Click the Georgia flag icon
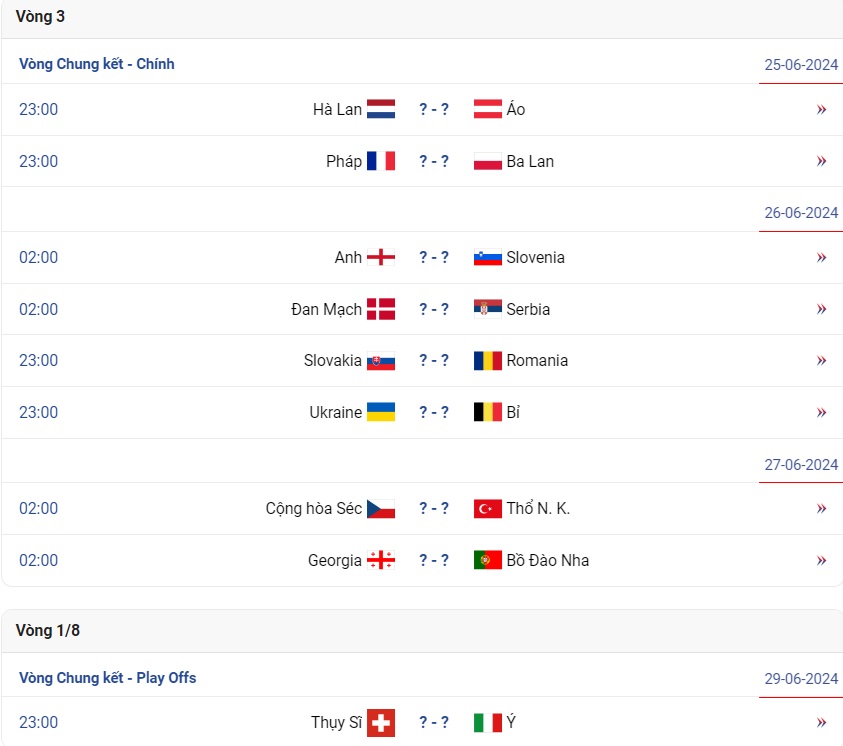843x746 pixels. tap(381, 560)
